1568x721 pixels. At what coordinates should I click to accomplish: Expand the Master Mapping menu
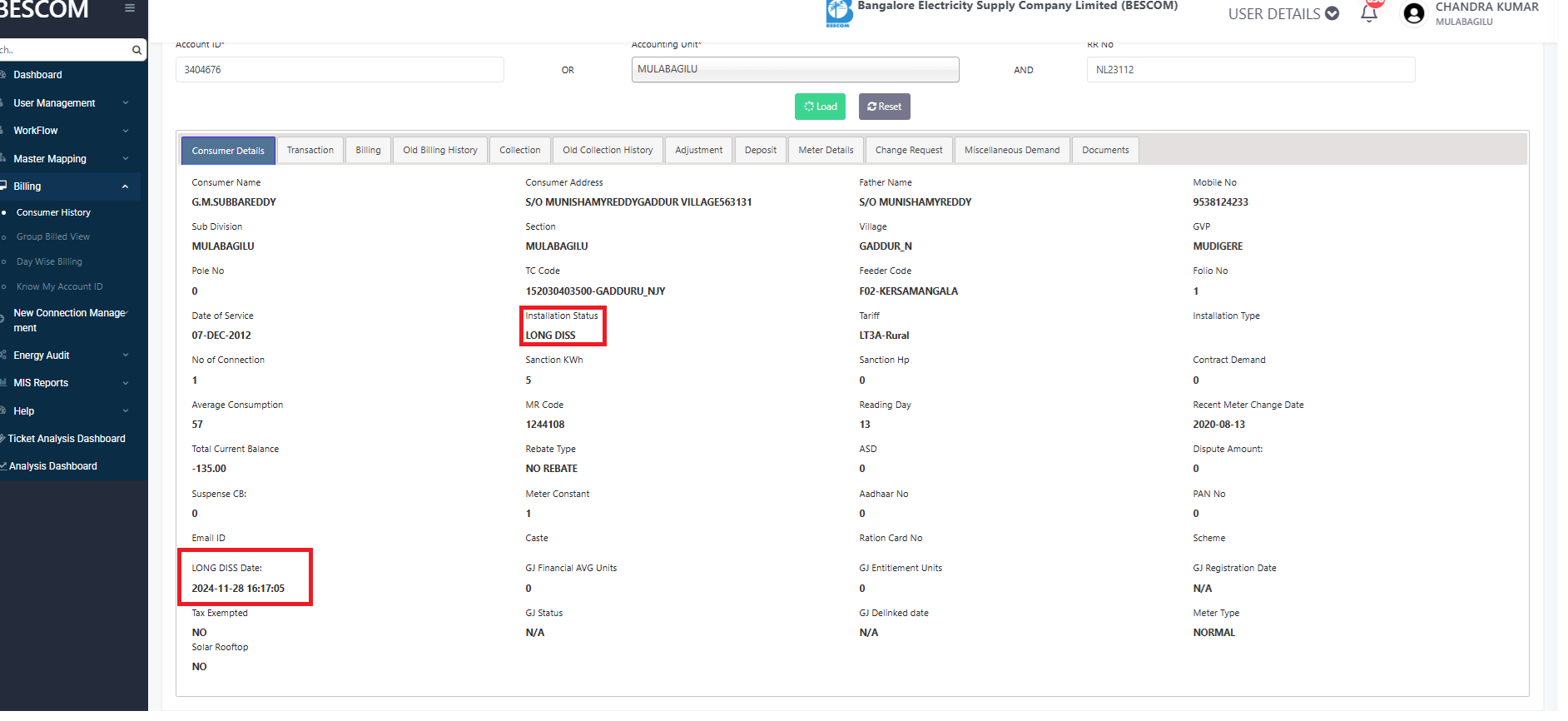click(71, 159)
